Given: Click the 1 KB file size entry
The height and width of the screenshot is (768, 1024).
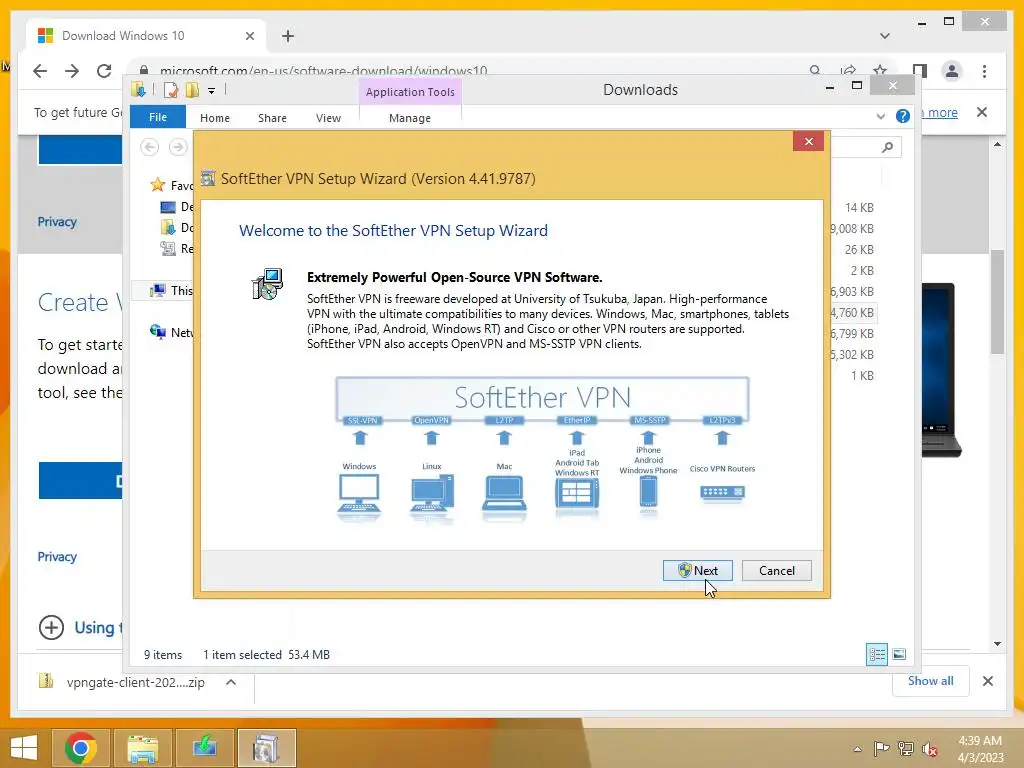Looking at the screenshot, I should tap(862, 376).
